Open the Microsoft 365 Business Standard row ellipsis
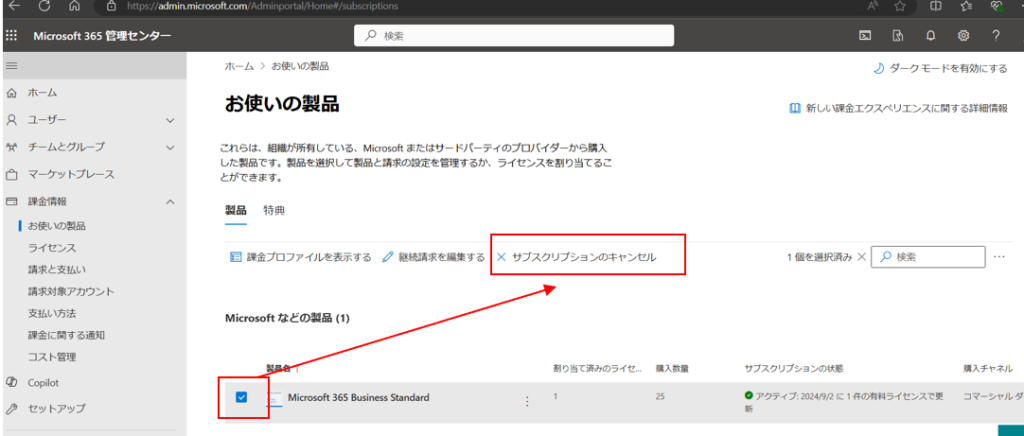The image size is (1024, 436). [527, 401]
